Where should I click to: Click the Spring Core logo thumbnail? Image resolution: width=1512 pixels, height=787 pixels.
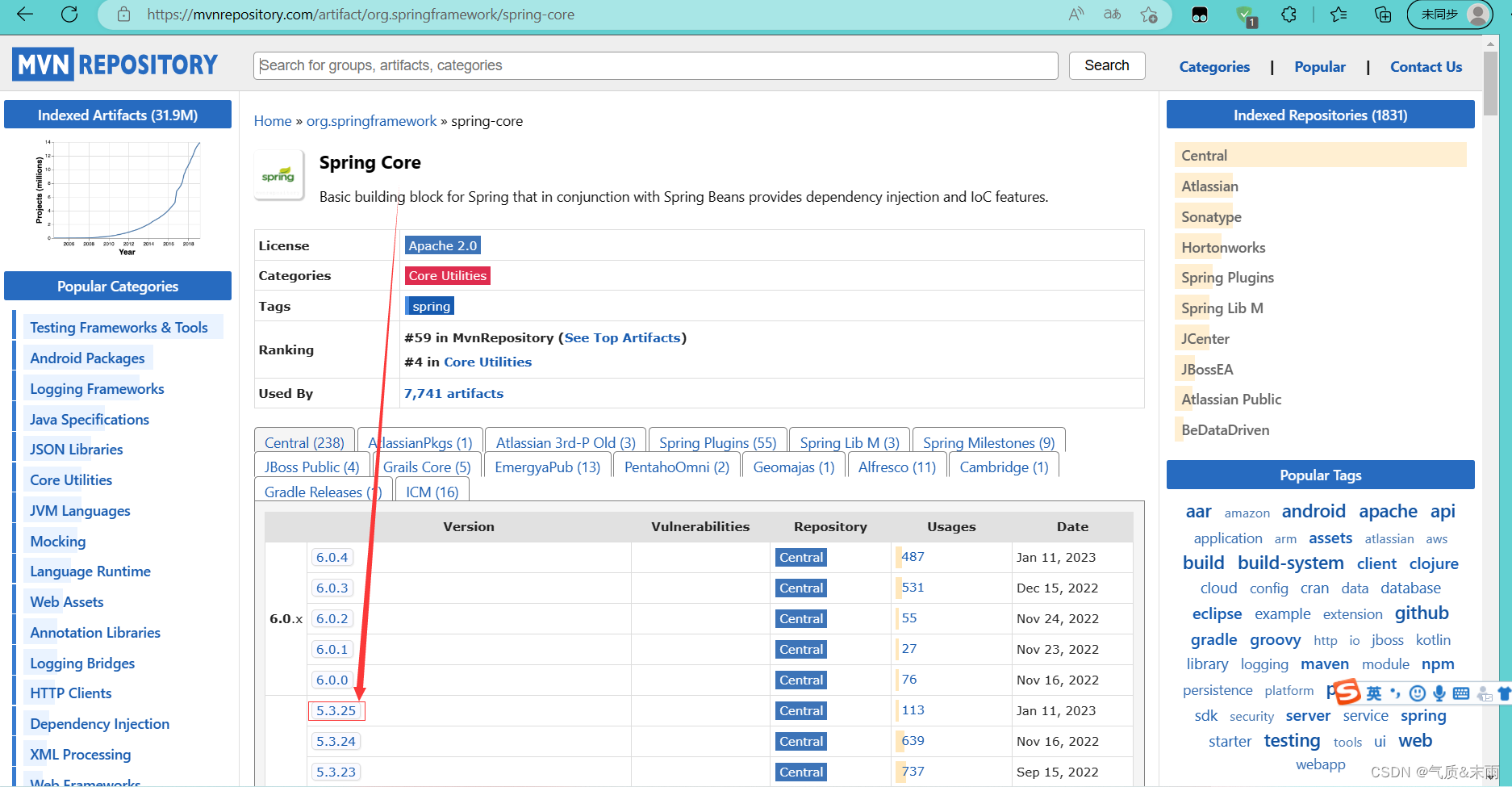(x=278, y=174)
